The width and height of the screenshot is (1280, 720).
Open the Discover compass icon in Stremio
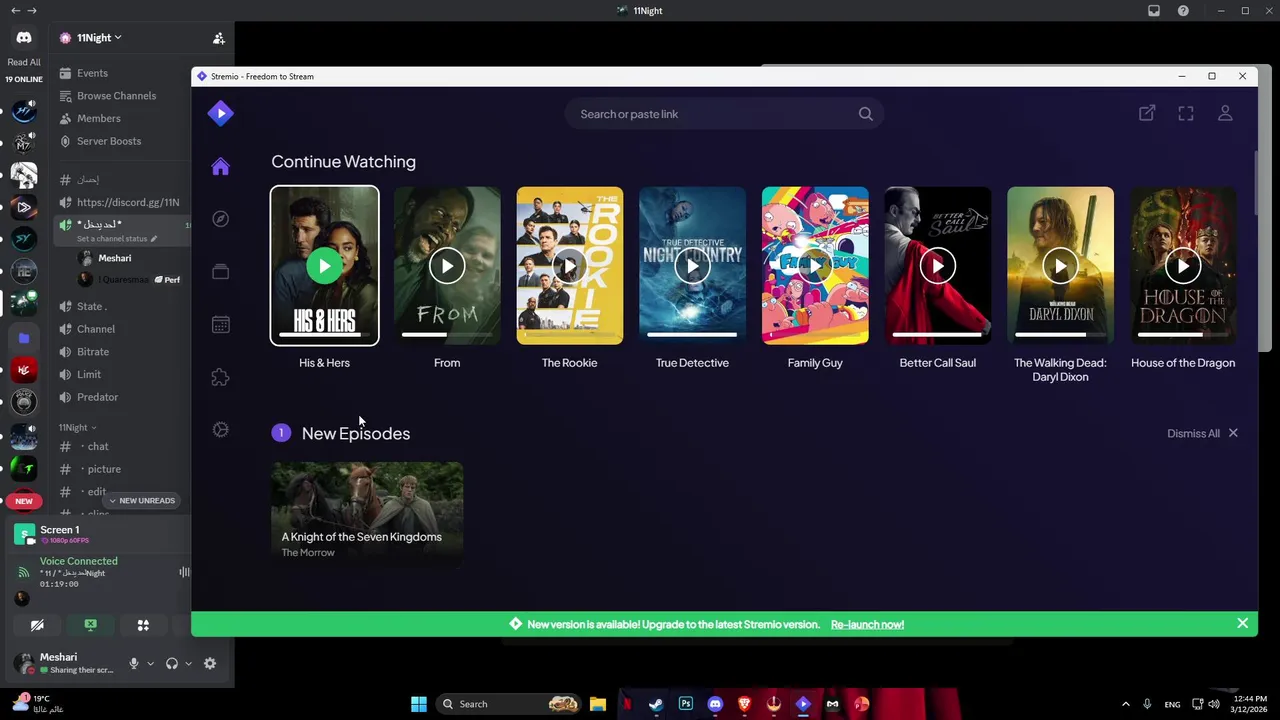click(x=220, y=219)
